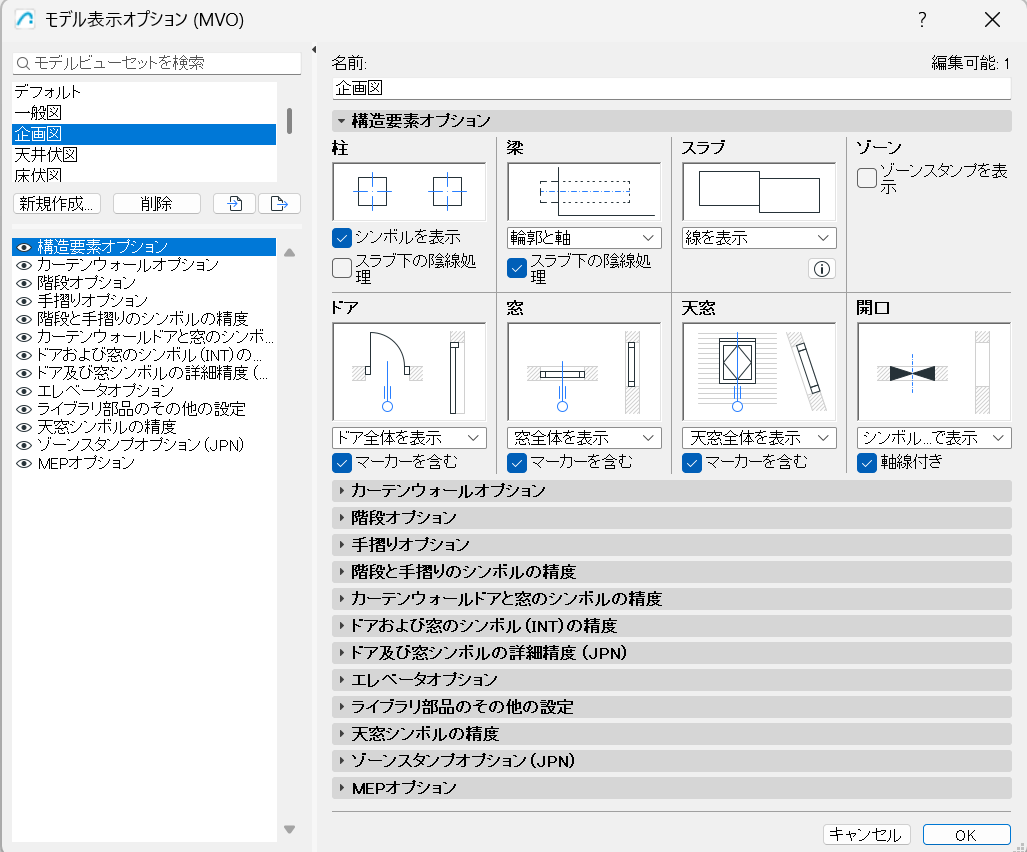Hide エレベータオプション using its eye icon
The height and width of the screenshot is (852, 1027).
pos(22,391)
